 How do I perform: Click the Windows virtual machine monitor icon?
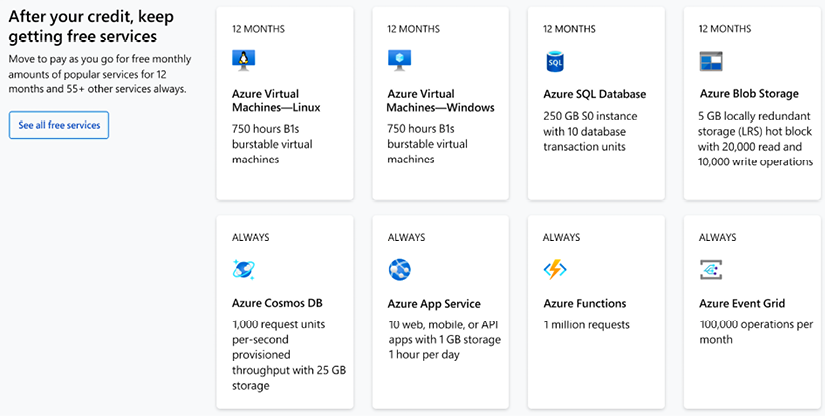click(x=399, y=61)
